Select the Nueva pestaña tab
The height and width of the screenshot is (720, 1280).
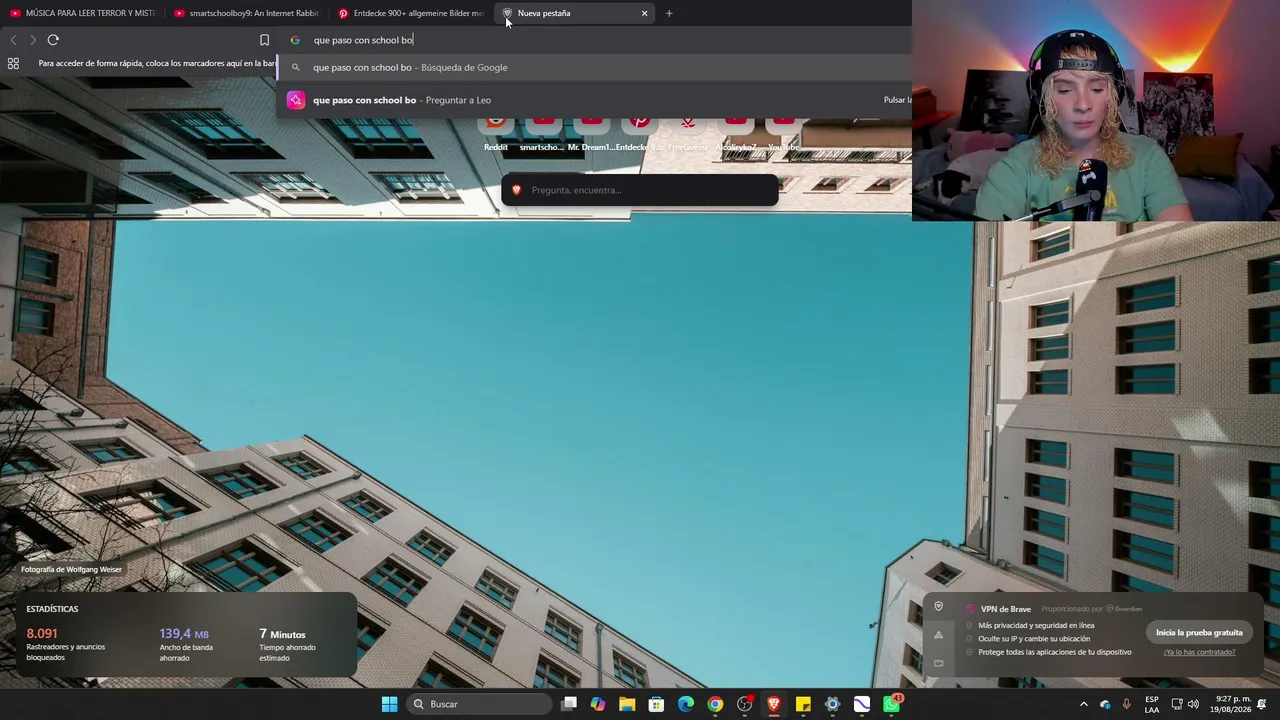tap(575, 13)
